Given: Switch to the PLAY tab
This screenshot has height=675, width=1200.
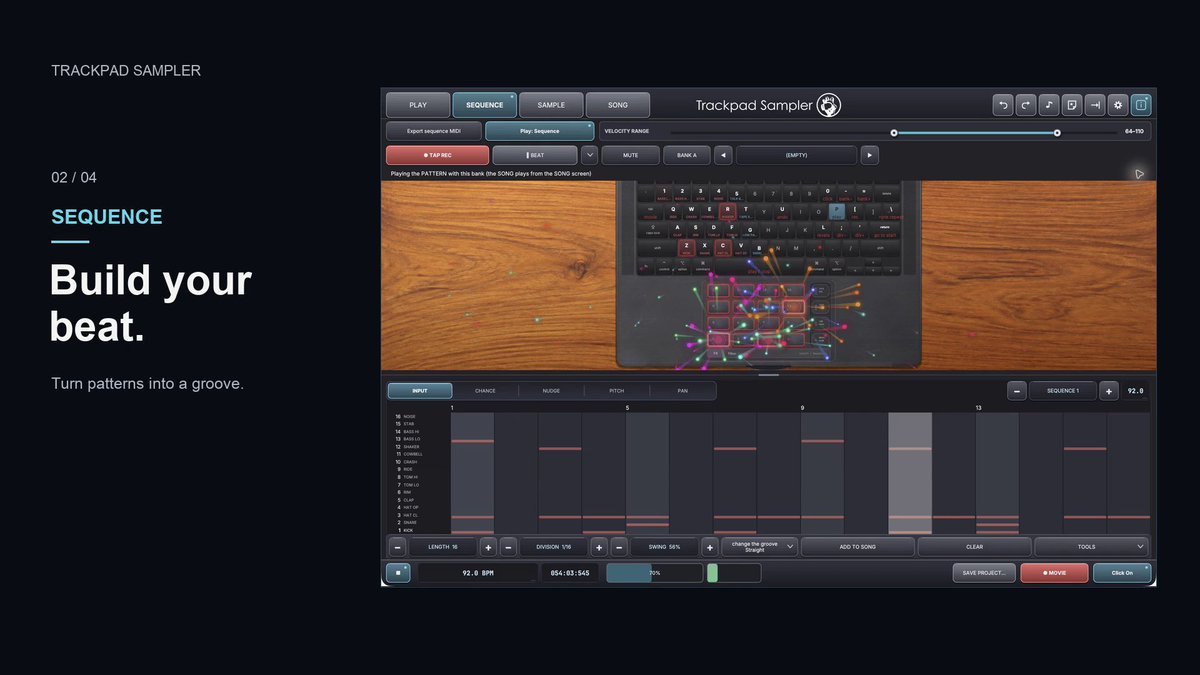Looking at the screenshot, I should (418, 105).
